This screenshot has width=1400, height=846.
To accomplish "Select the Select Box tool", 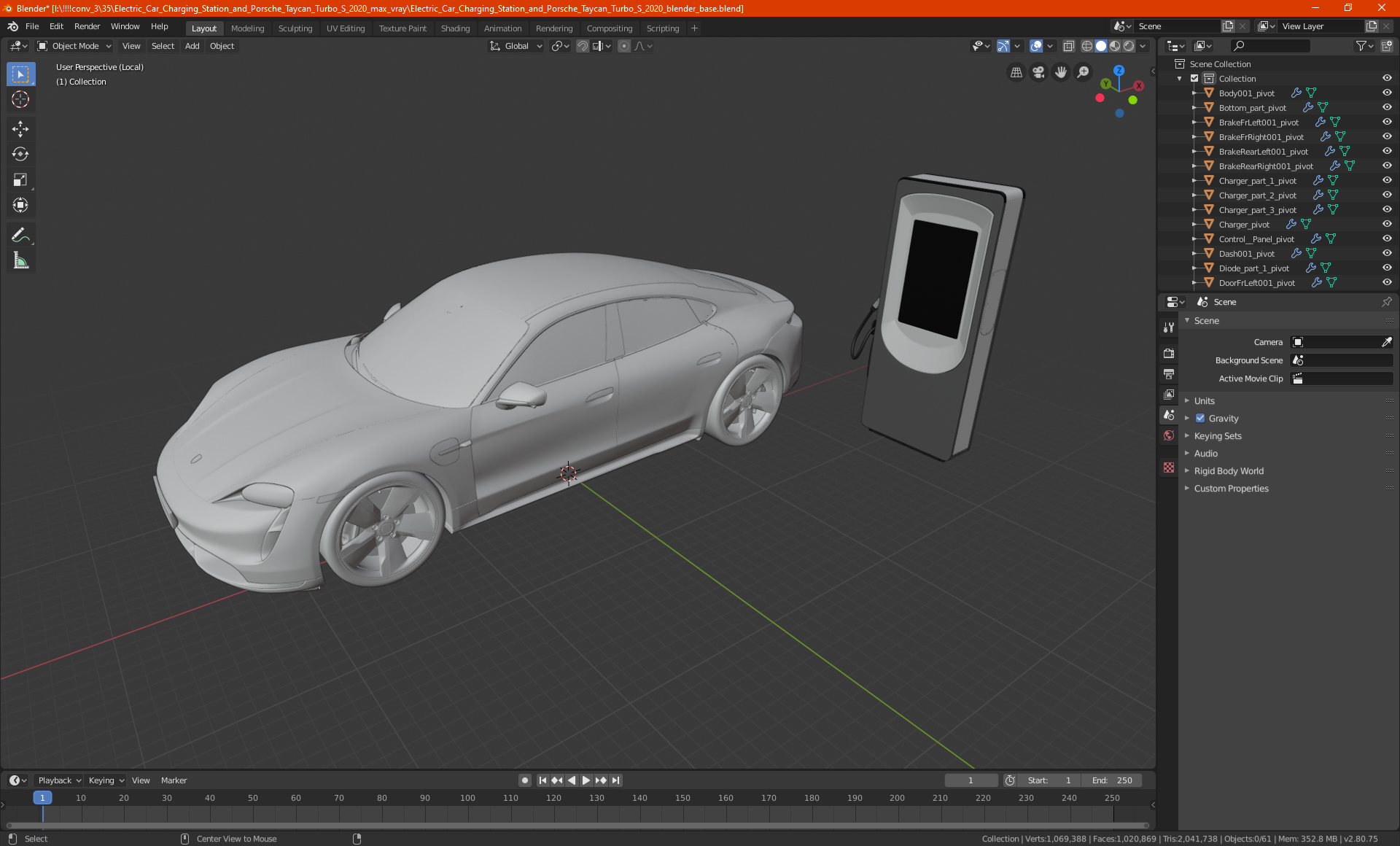I will (20, 74).
